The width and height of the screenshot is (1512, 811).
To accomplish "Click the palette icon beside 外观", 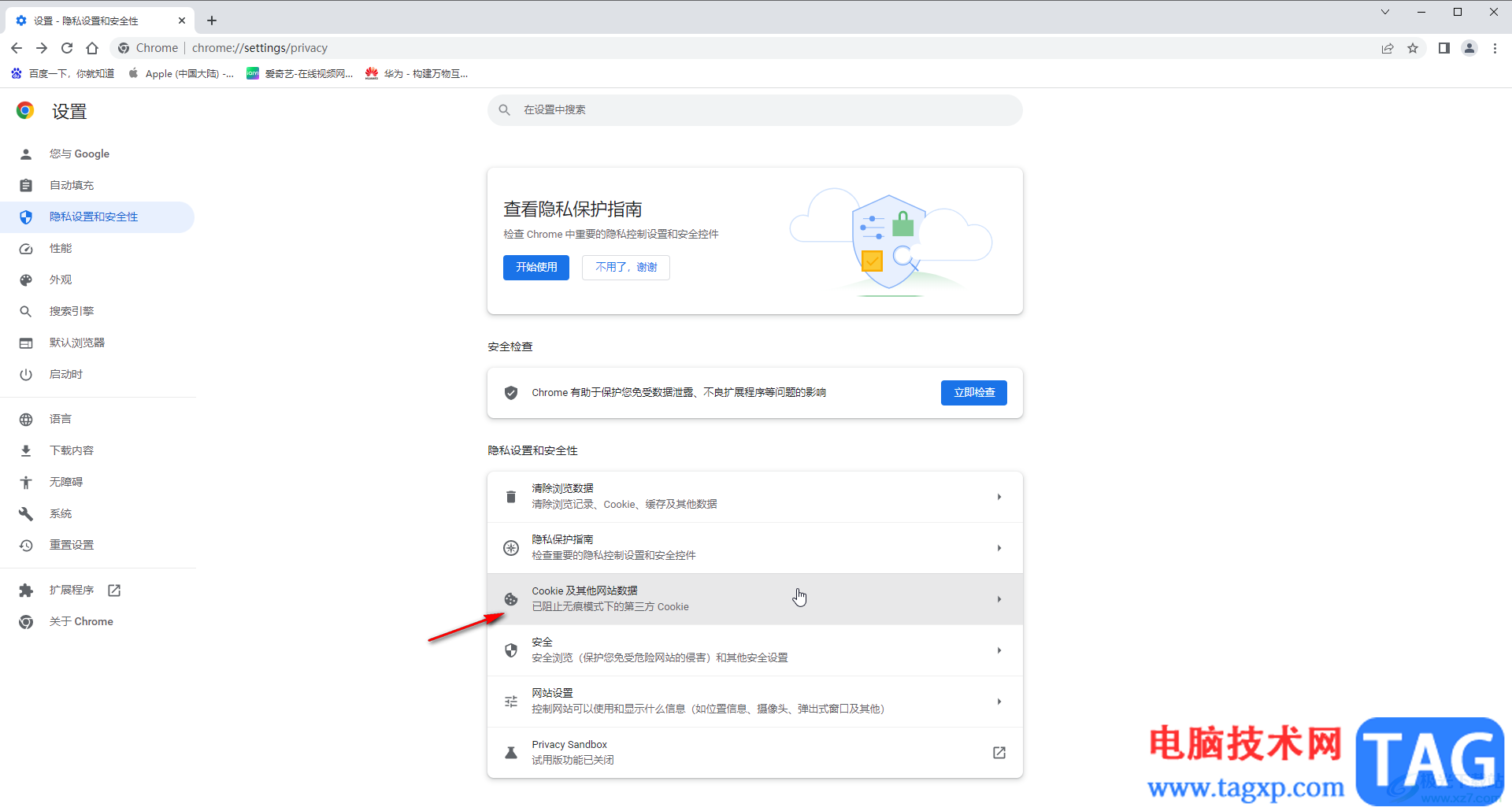I will [x=26, y=280].
